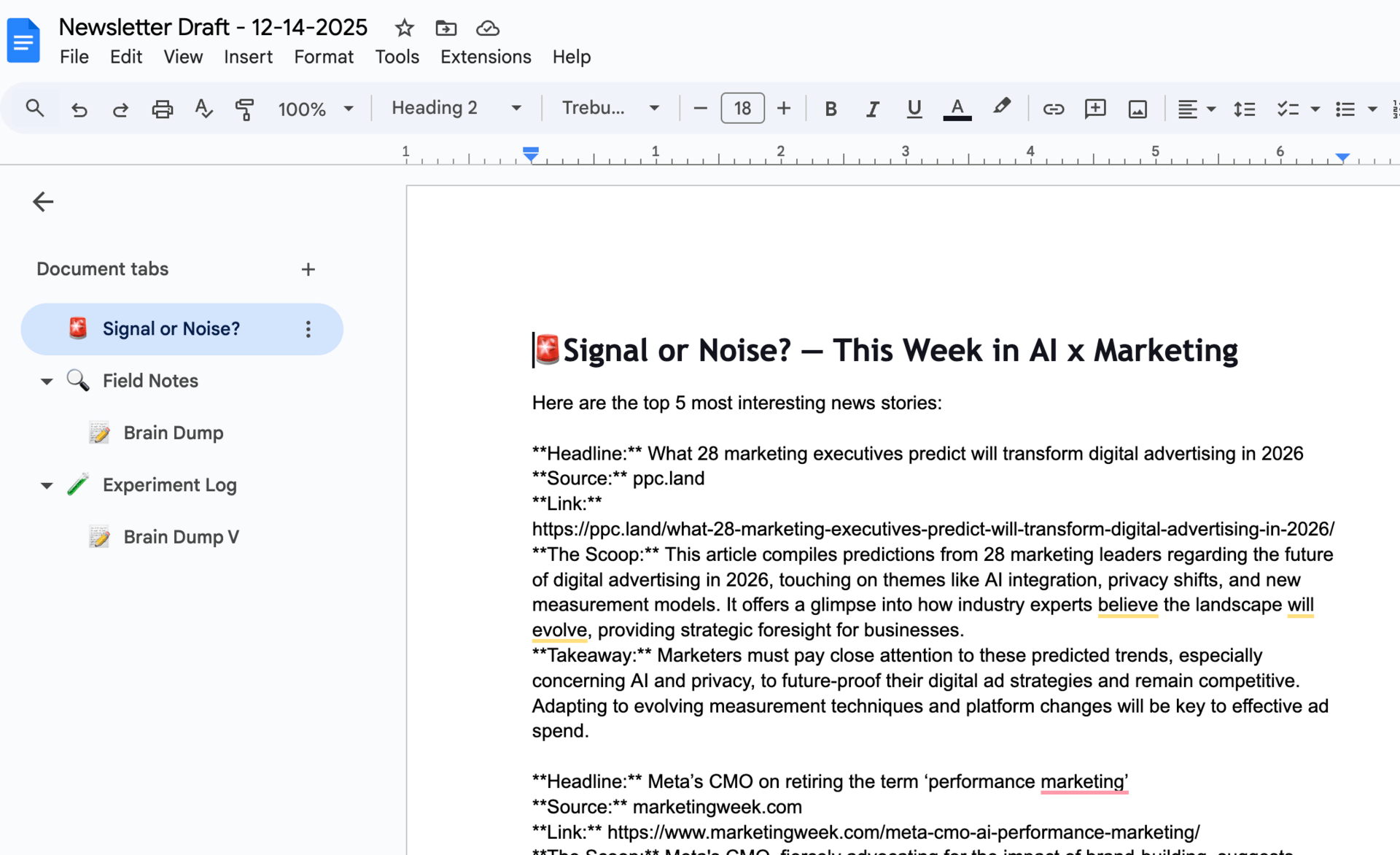Click the spell check icon
Image resolution: width=1400 pixels, height=855 pixels.
[x=203, y=109]
